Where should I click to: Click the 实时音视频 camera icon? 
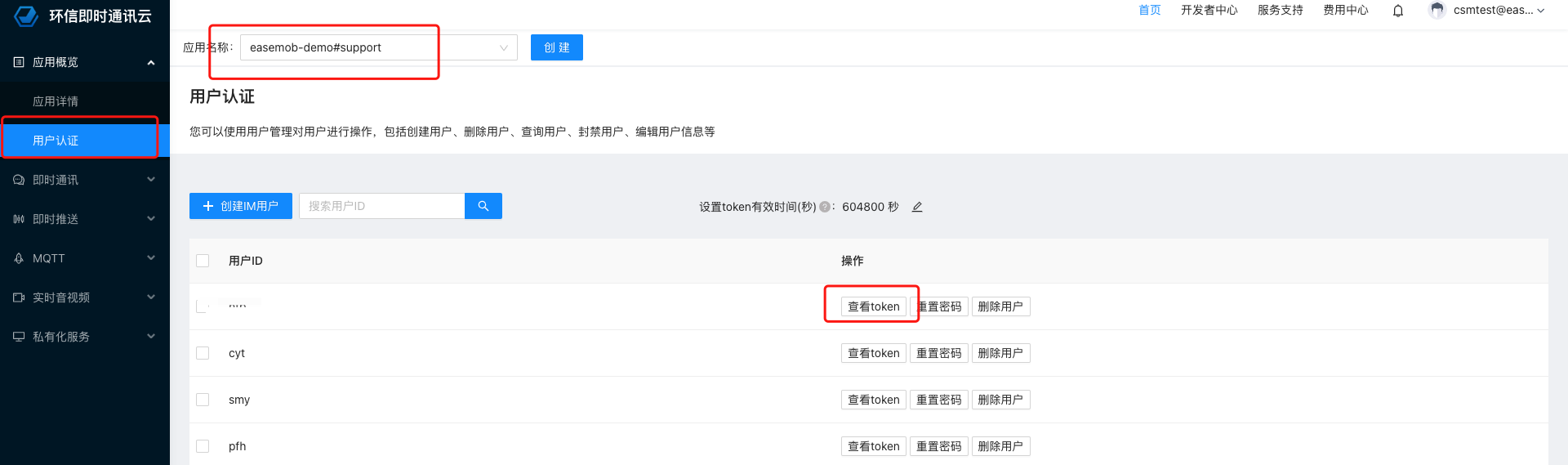pos(19,297)
